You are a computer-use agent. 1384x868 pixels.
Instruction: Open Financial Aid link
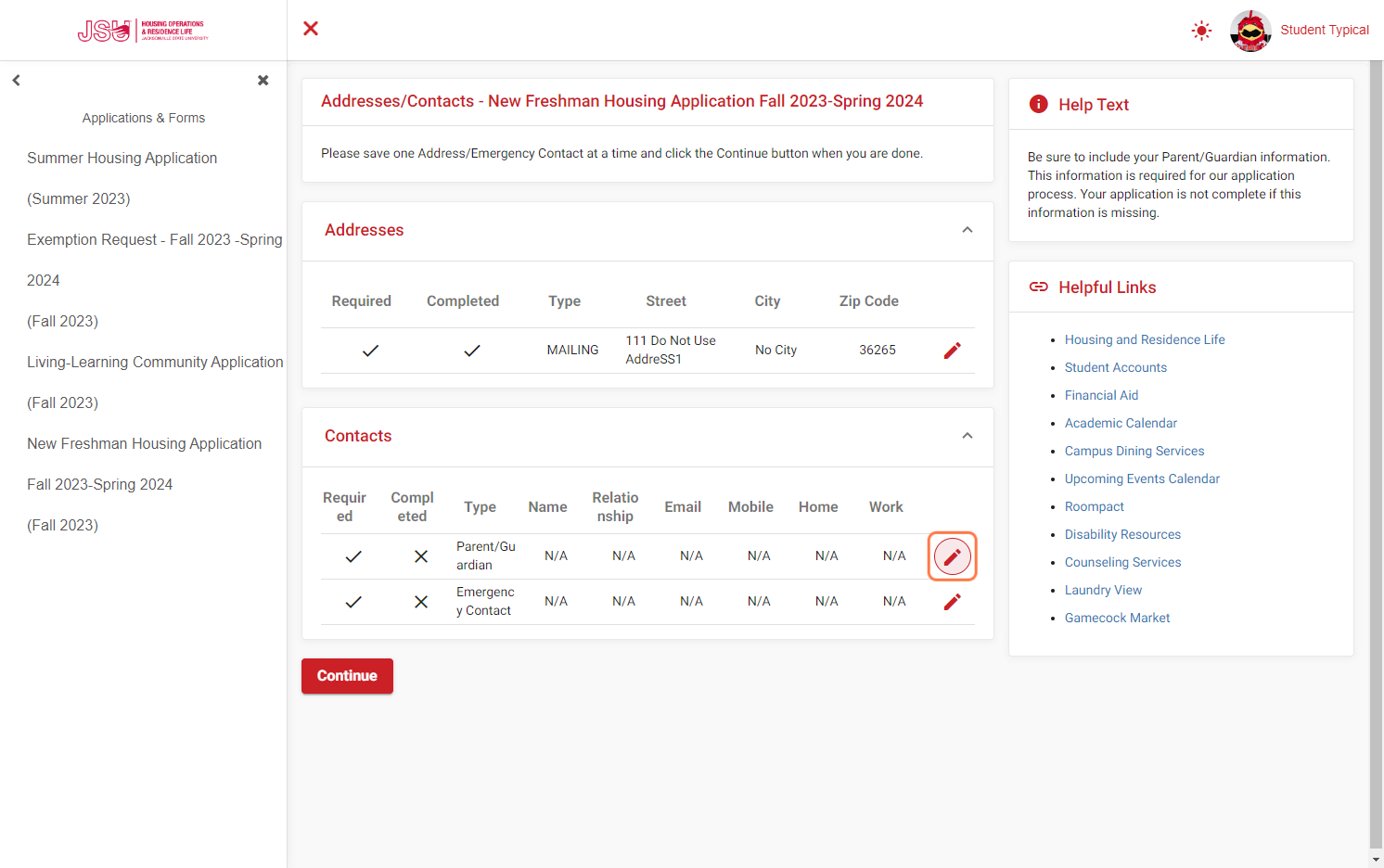click(x=1101, y=395)
